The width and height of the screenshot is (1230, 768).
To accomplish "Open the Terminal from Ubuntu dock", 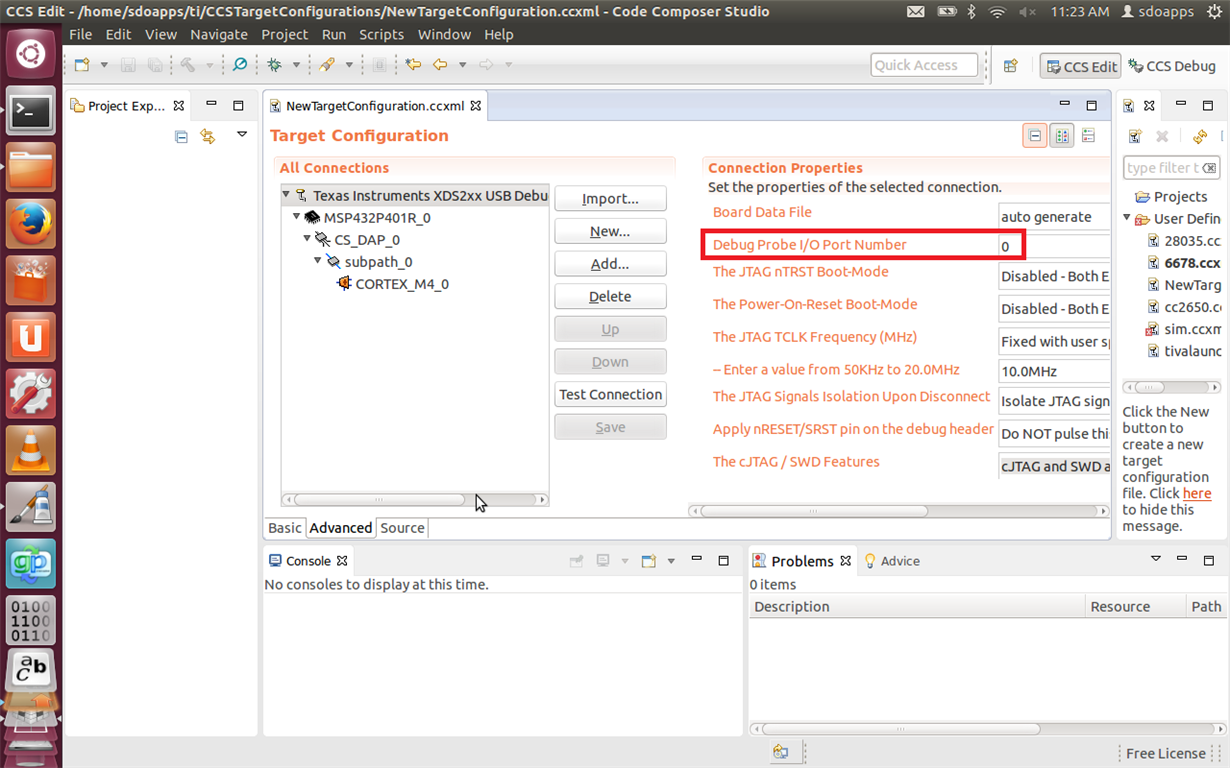I will (x=31, y=111).
